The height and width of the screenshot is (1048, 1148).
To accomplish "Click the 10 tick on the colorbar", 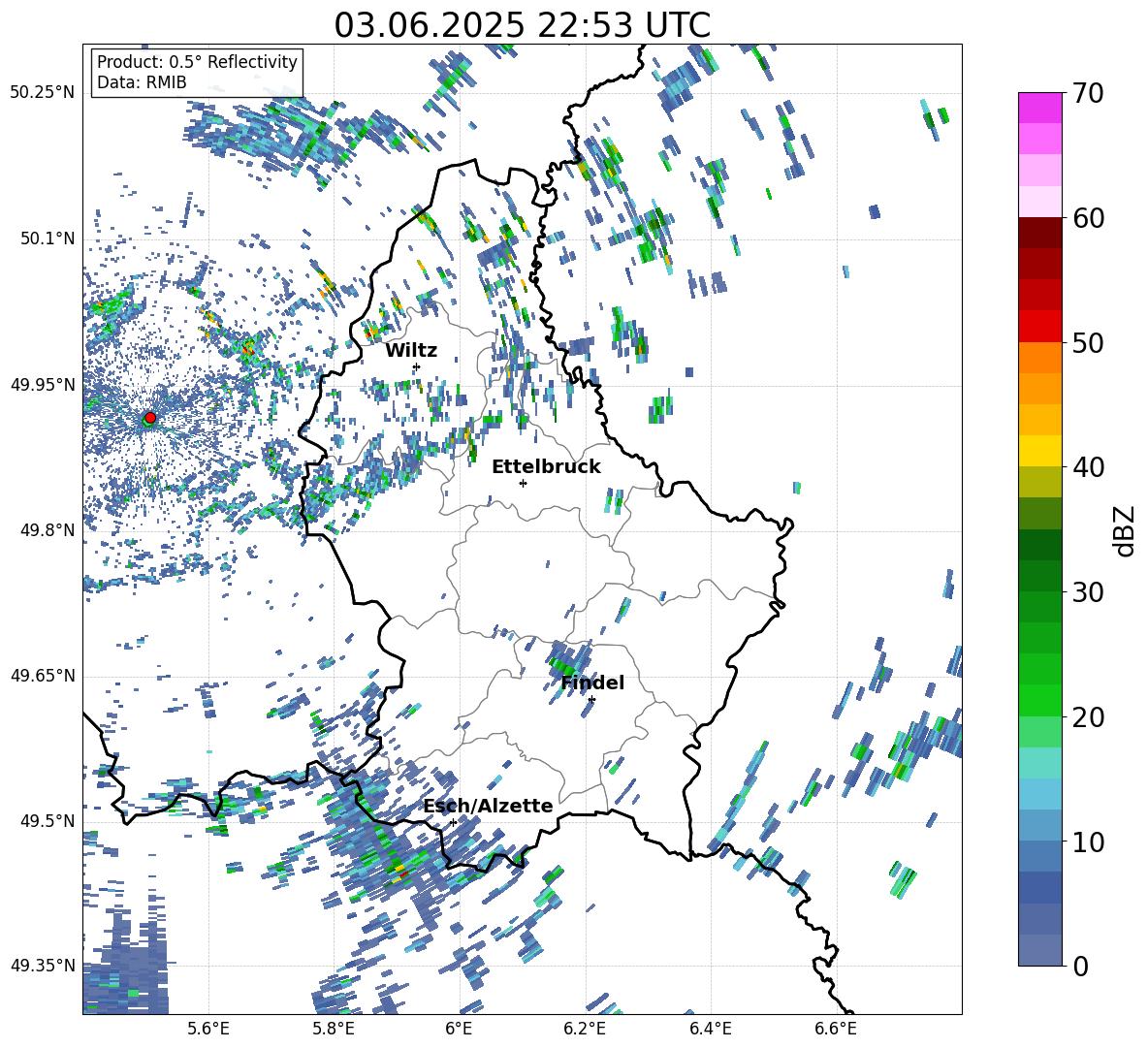I will (x=1088, y=842).
